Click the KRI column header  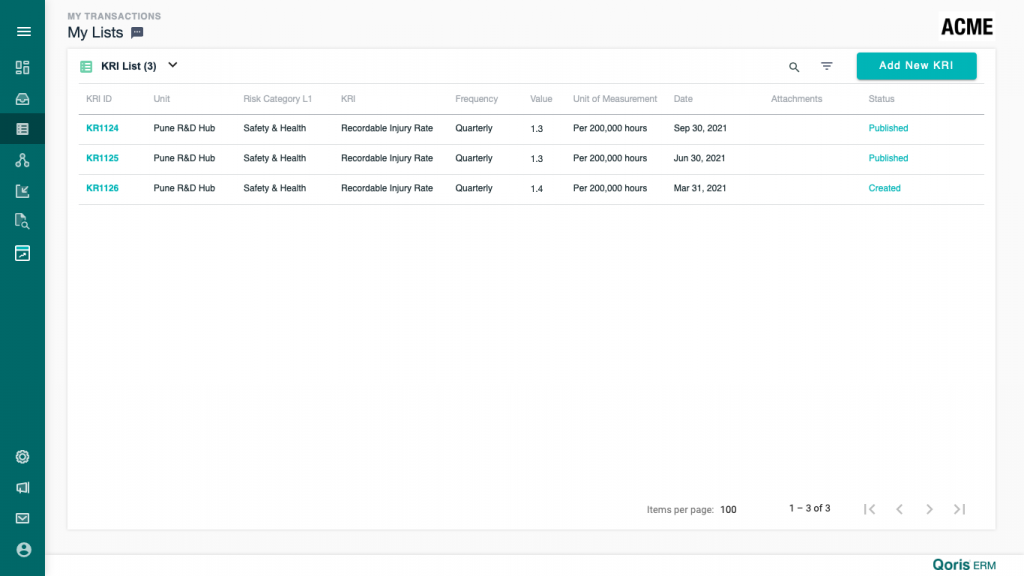[348, 99]
